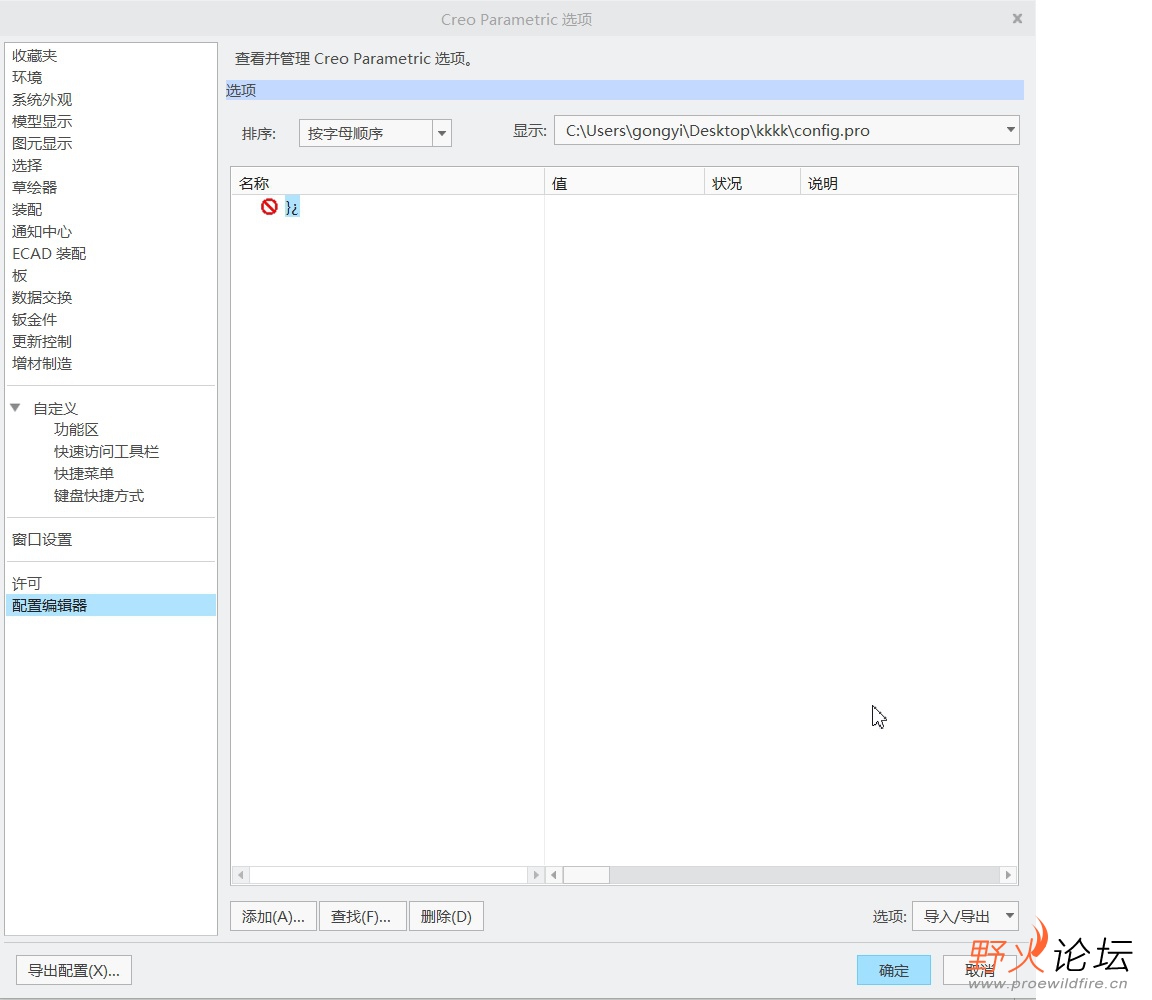Image resolution: width=1152 pixels, height=1000 pixels.
Task: Select 系统外观 in the sidebar
Action: [x=42, y=99]
